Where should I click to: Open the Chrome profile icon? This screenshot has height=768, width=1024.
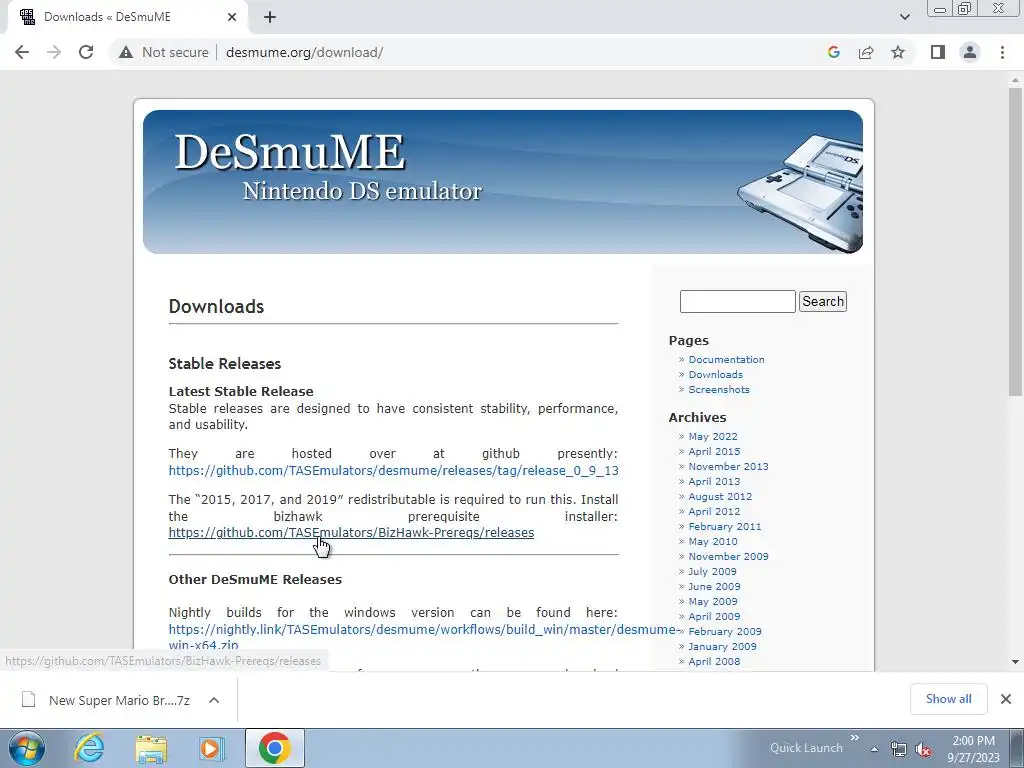[x=970, y=52]
